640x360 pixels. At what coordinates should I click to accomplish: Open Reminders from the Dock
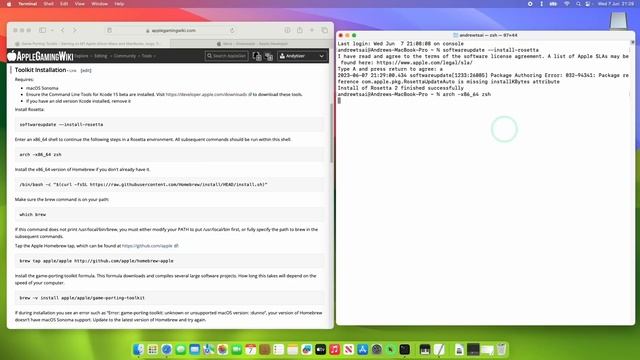[278, 349]
